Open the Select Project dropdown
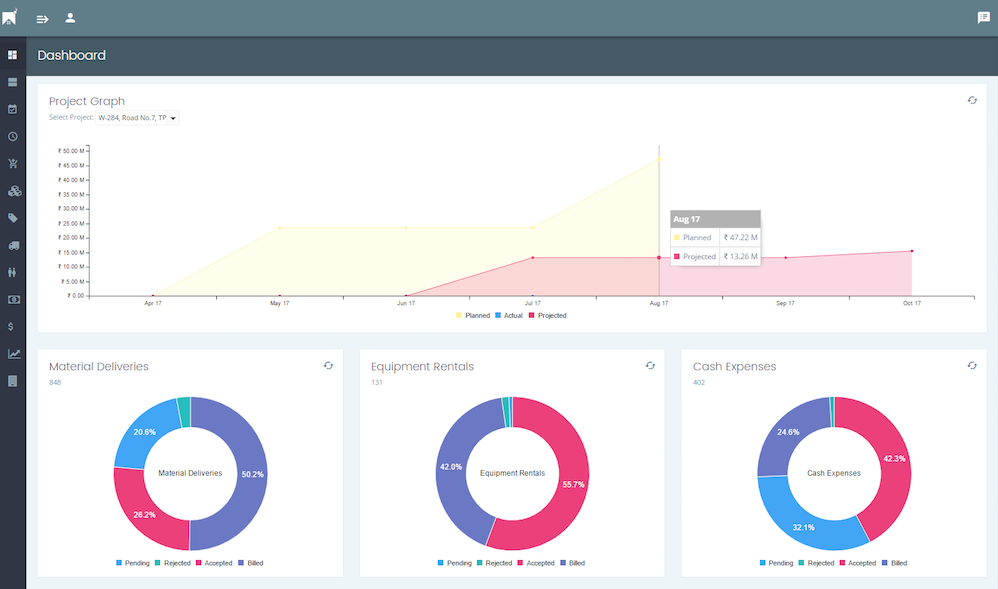This screenshot has width=998, height=589. (138, 118)
